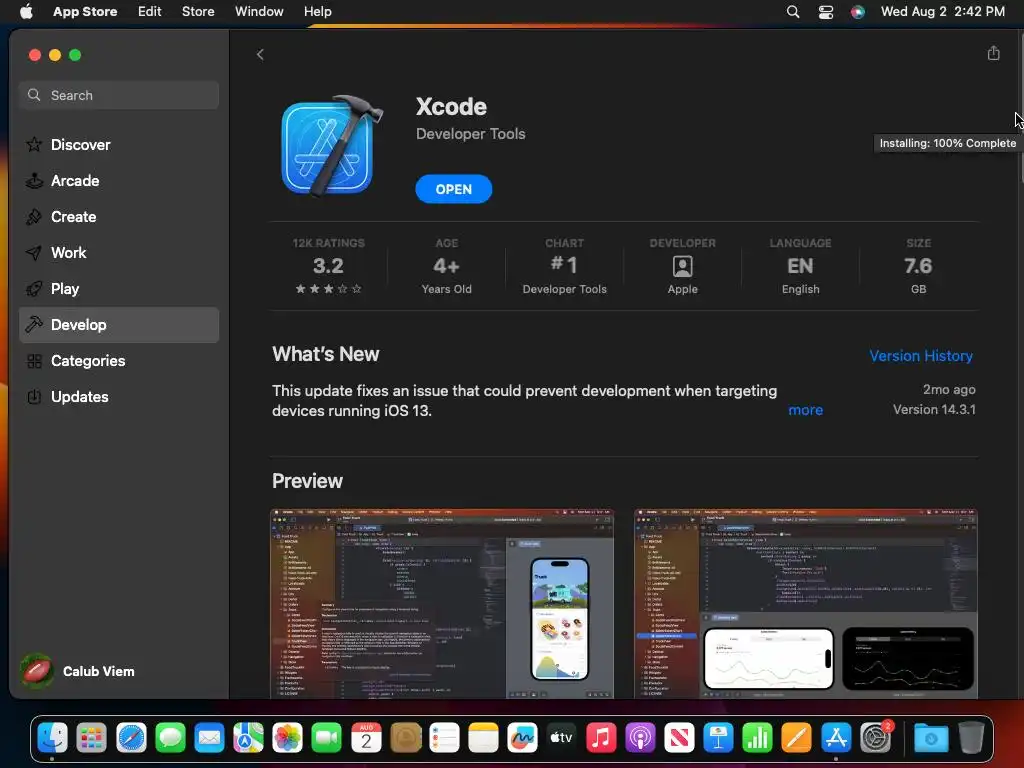Image resolution: width=1024 pixels, height=768 pixels.
Task: Open Numbers from the Dock
Action: click(x=758, y=738)
